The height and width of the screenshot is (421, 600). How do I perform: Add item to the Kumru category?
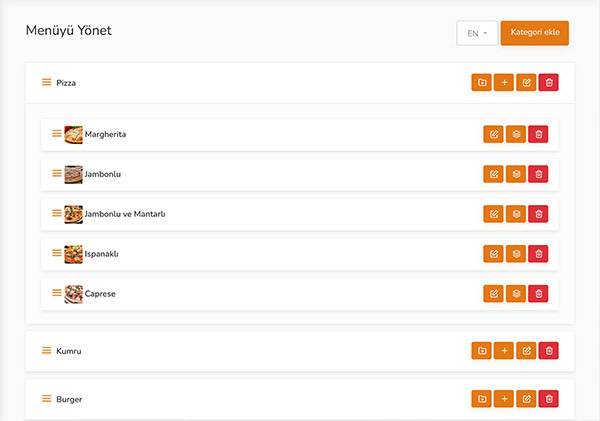504,351
